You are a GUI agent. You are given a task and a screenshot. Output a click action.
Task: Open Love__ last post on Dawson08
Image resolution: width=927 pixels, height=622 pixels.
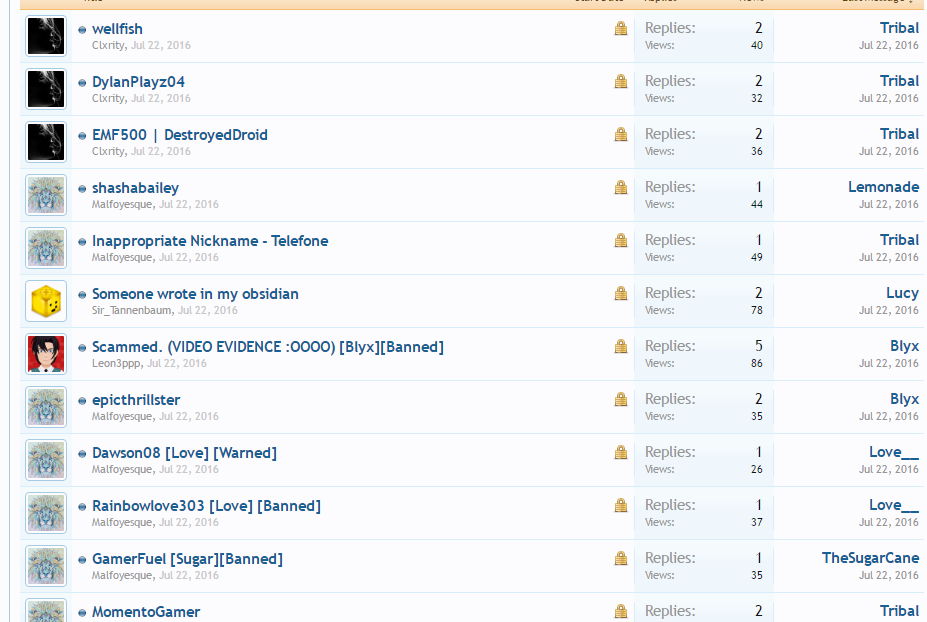(894, 452)
